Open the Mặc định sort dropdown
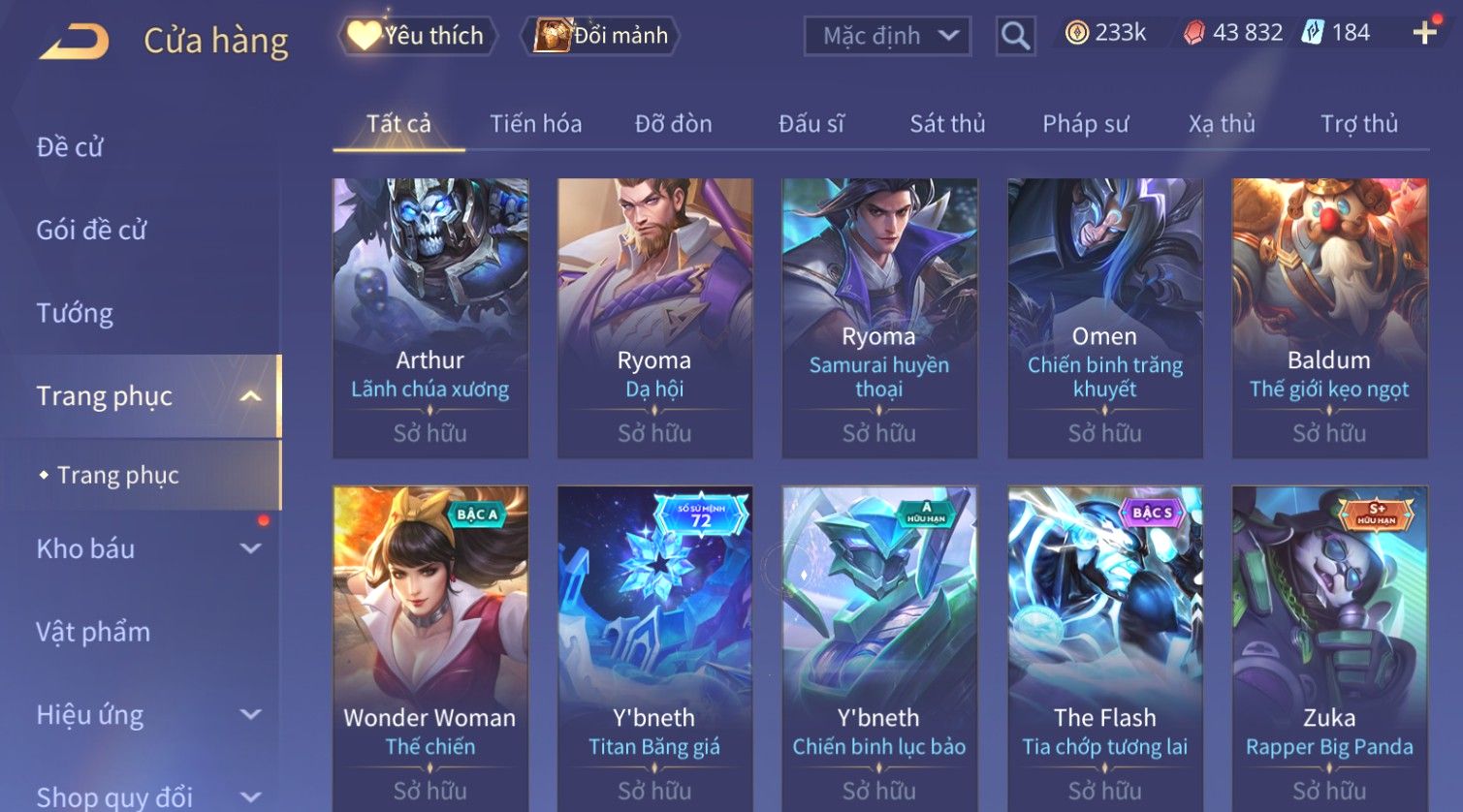This screenshot has width=1463, height=812. 887,36
